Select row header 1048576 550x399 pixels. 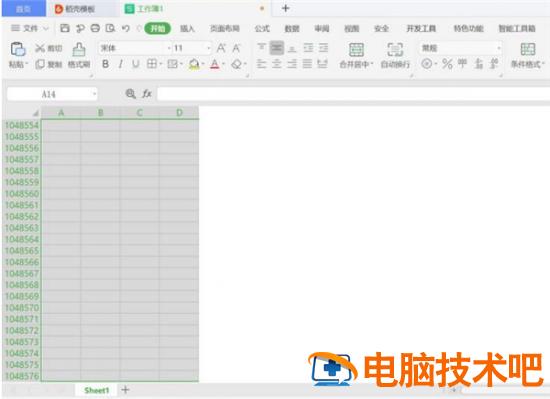22,376
